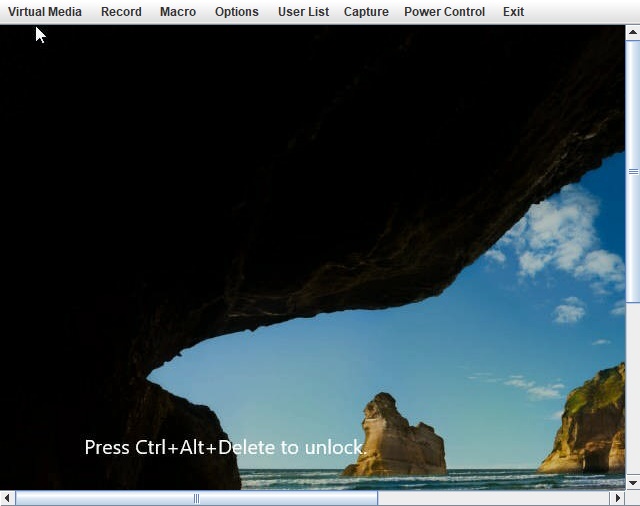Click the horizontal scrollbar thumb
The width and height of the screenshot is (640, 506).
(196, 498)
